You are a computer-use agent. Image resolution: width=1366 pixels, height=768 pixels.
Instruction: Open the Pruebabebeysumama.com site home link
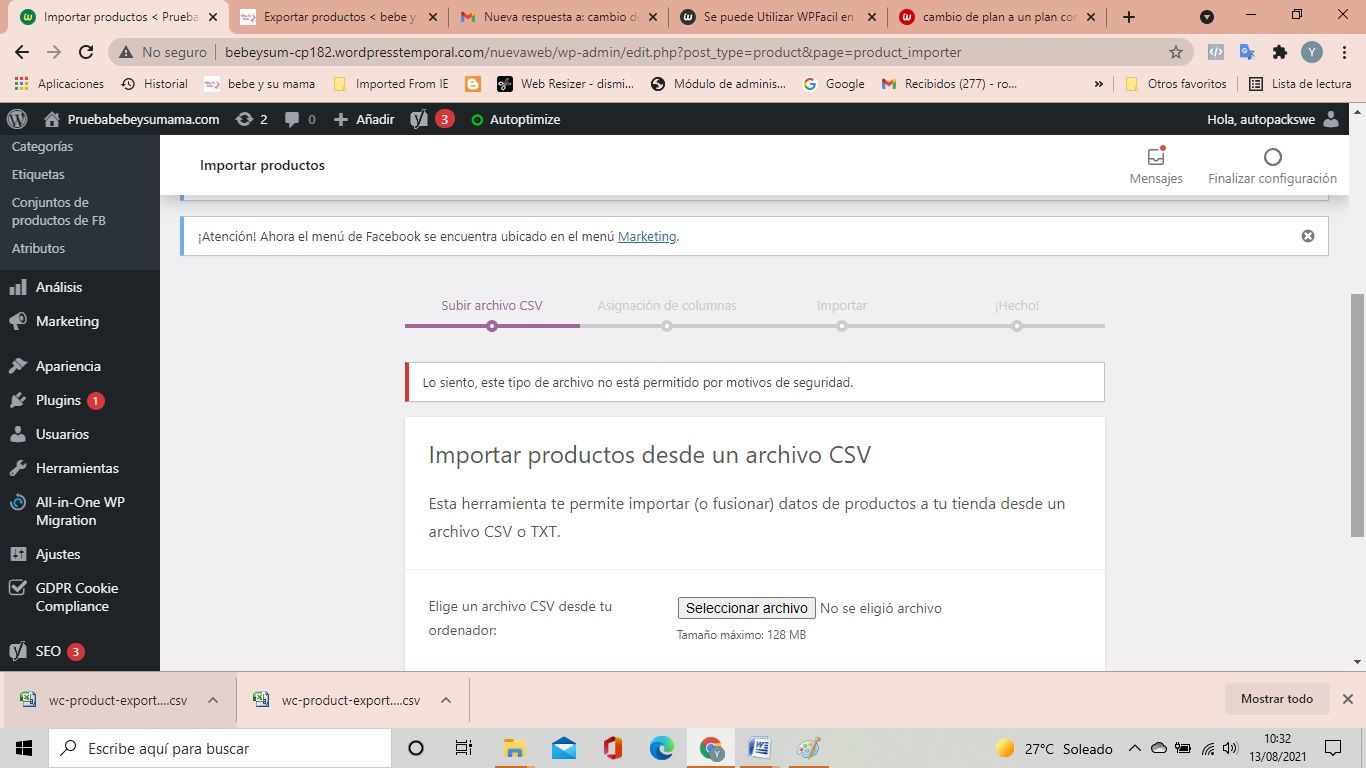132,119
